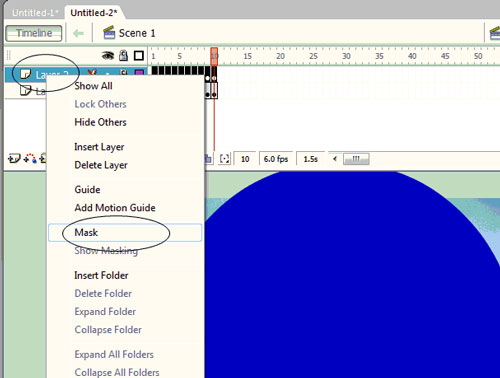This screenshot has width=500, height=378.
Task: Click frame 20 on the timeline ruler
Action: click(280, 56)
